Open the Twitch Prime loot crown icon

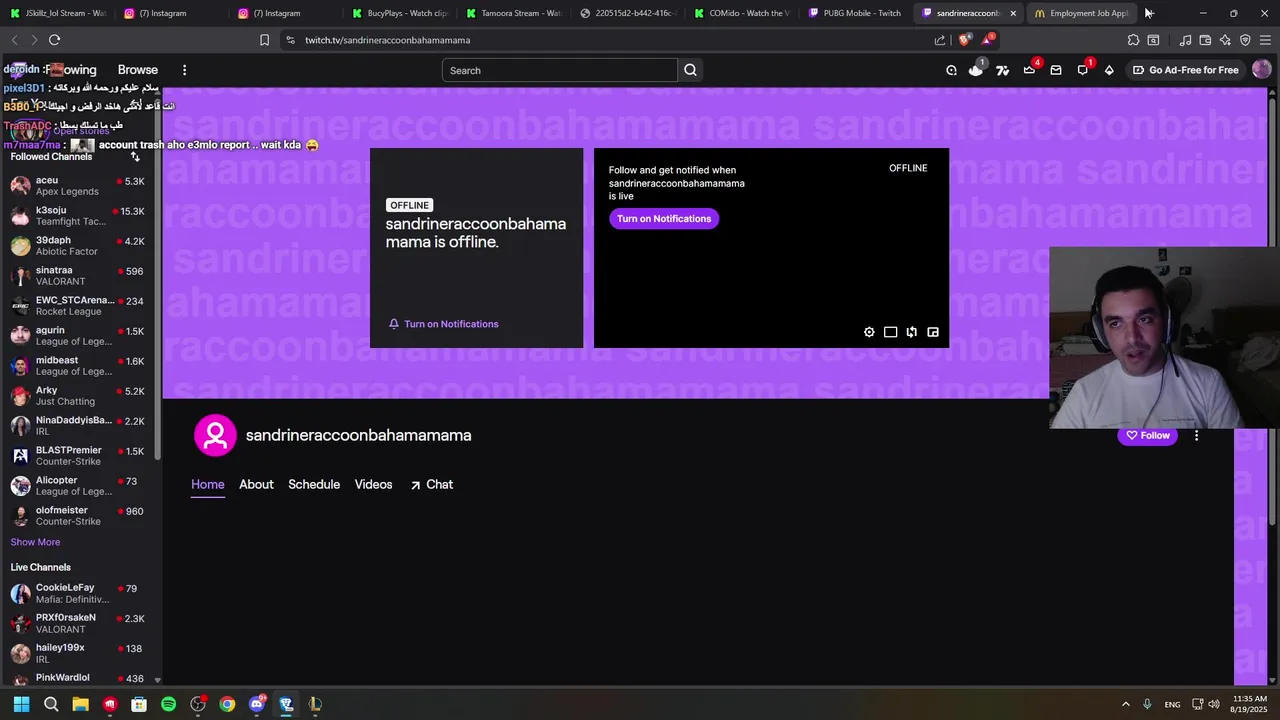pos(1029,70)
